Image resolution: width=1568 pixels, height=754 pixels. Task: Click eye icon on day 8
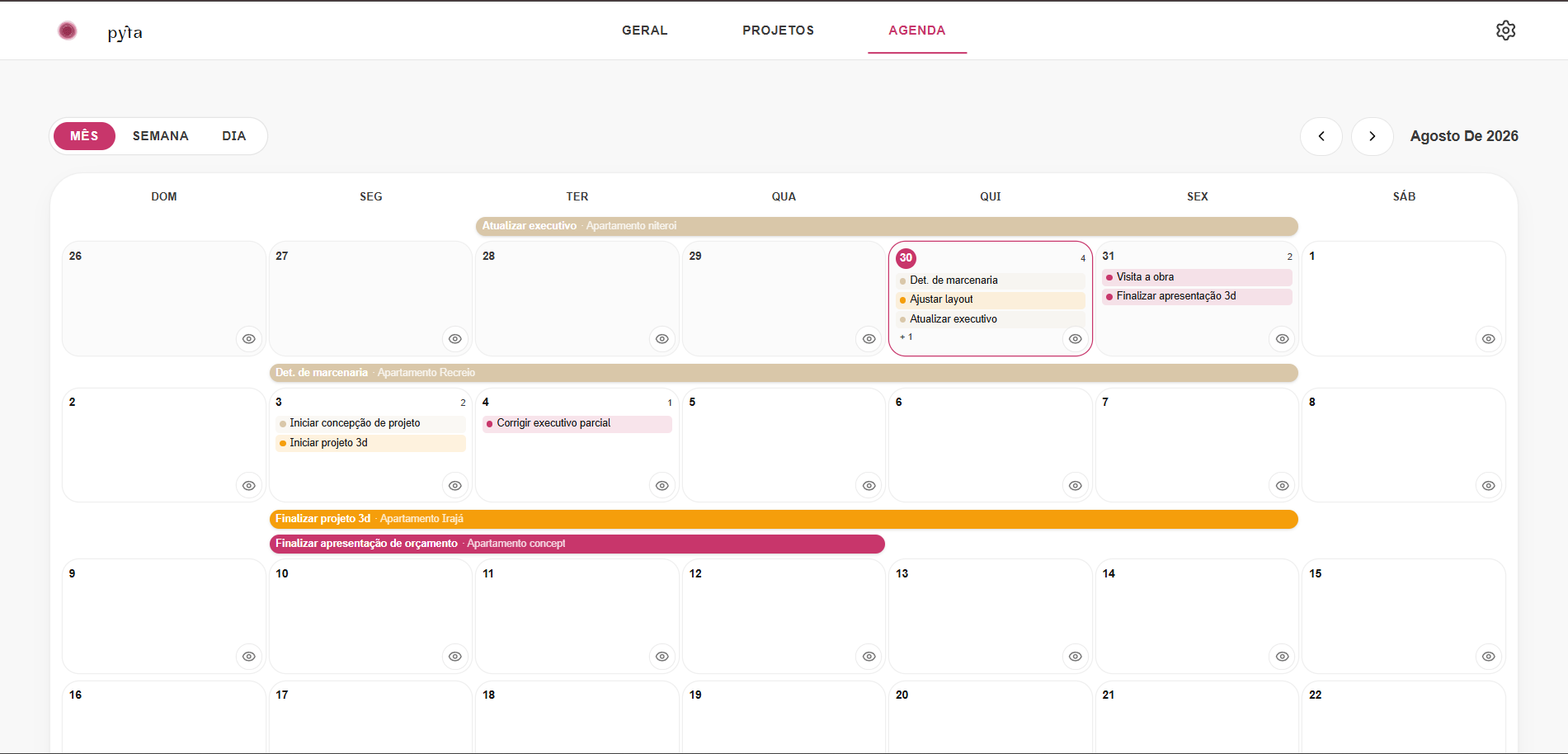1489,486
